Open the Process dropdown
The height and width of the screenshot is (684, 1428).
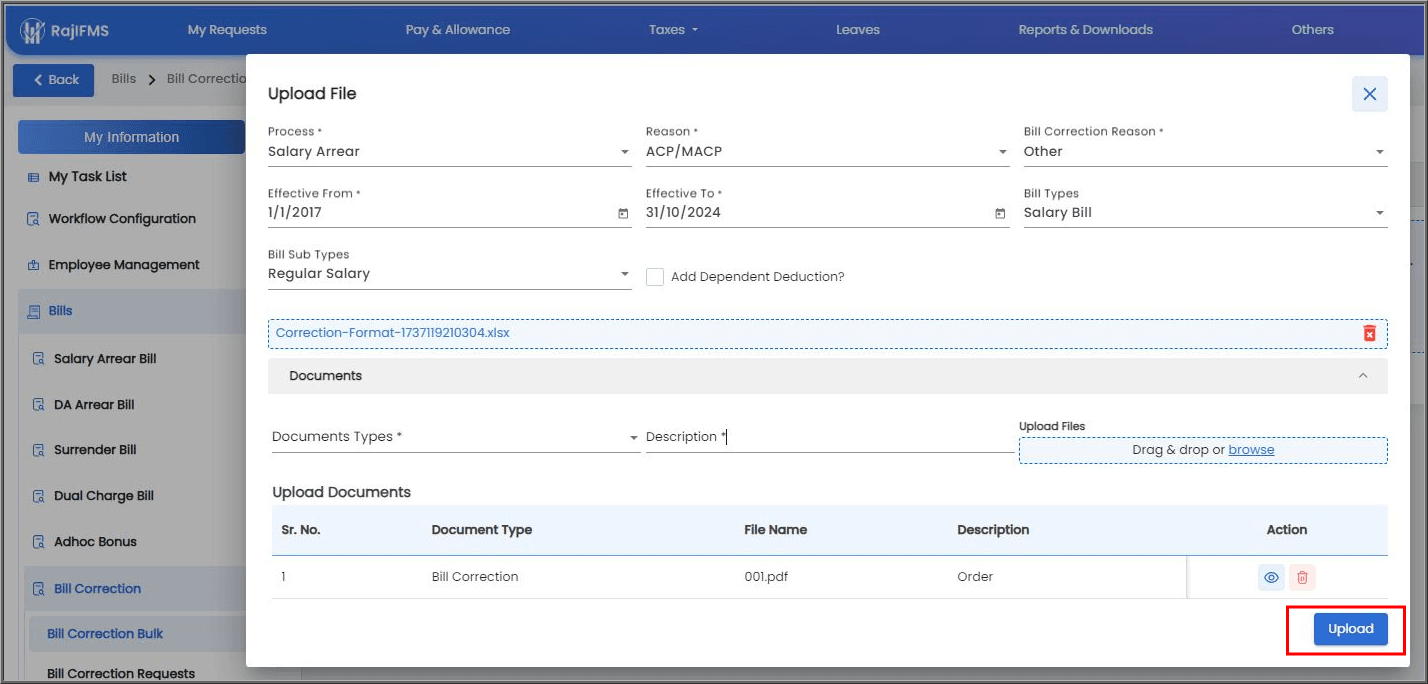tap(449, 152)
